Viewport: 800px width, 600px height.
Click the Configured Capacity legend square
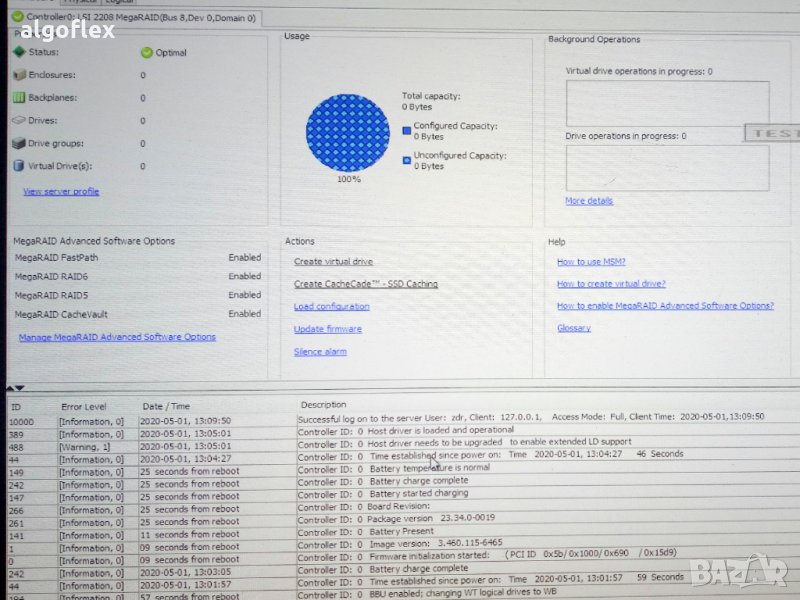click(406, 130)
